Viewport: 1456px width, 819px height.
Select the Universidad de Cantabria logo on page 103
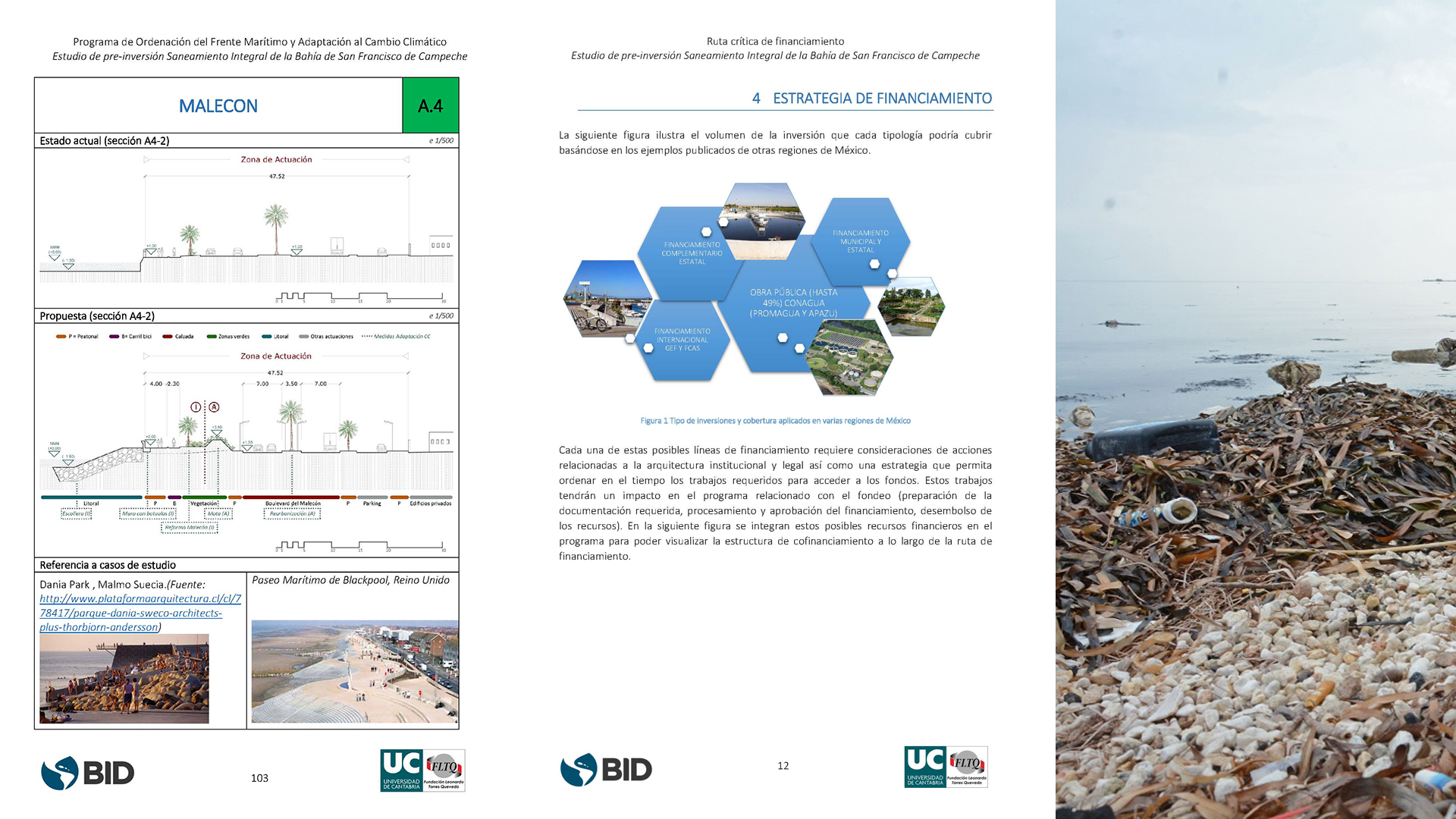401,770
